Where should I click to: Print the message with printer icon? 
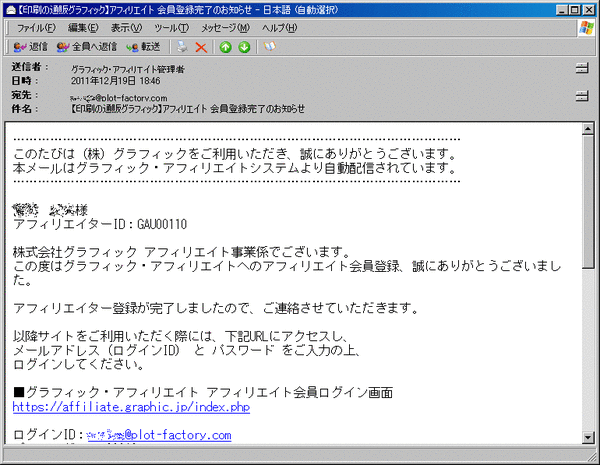(183, 47)
